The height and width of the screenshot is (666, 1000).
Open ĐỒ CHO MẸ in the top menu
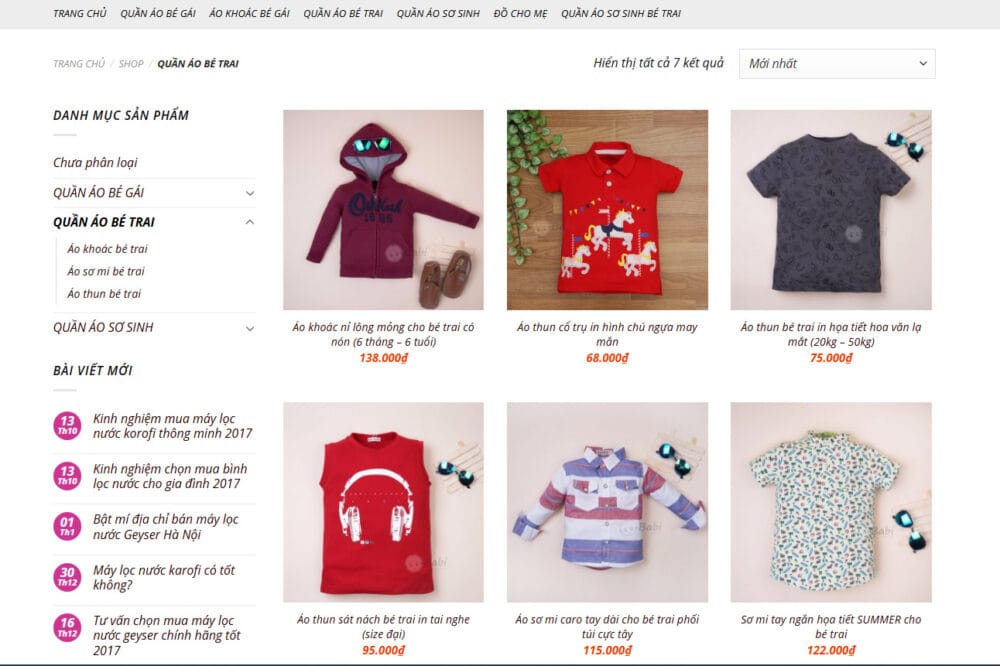pyautogui.click(x=520, y=13)
